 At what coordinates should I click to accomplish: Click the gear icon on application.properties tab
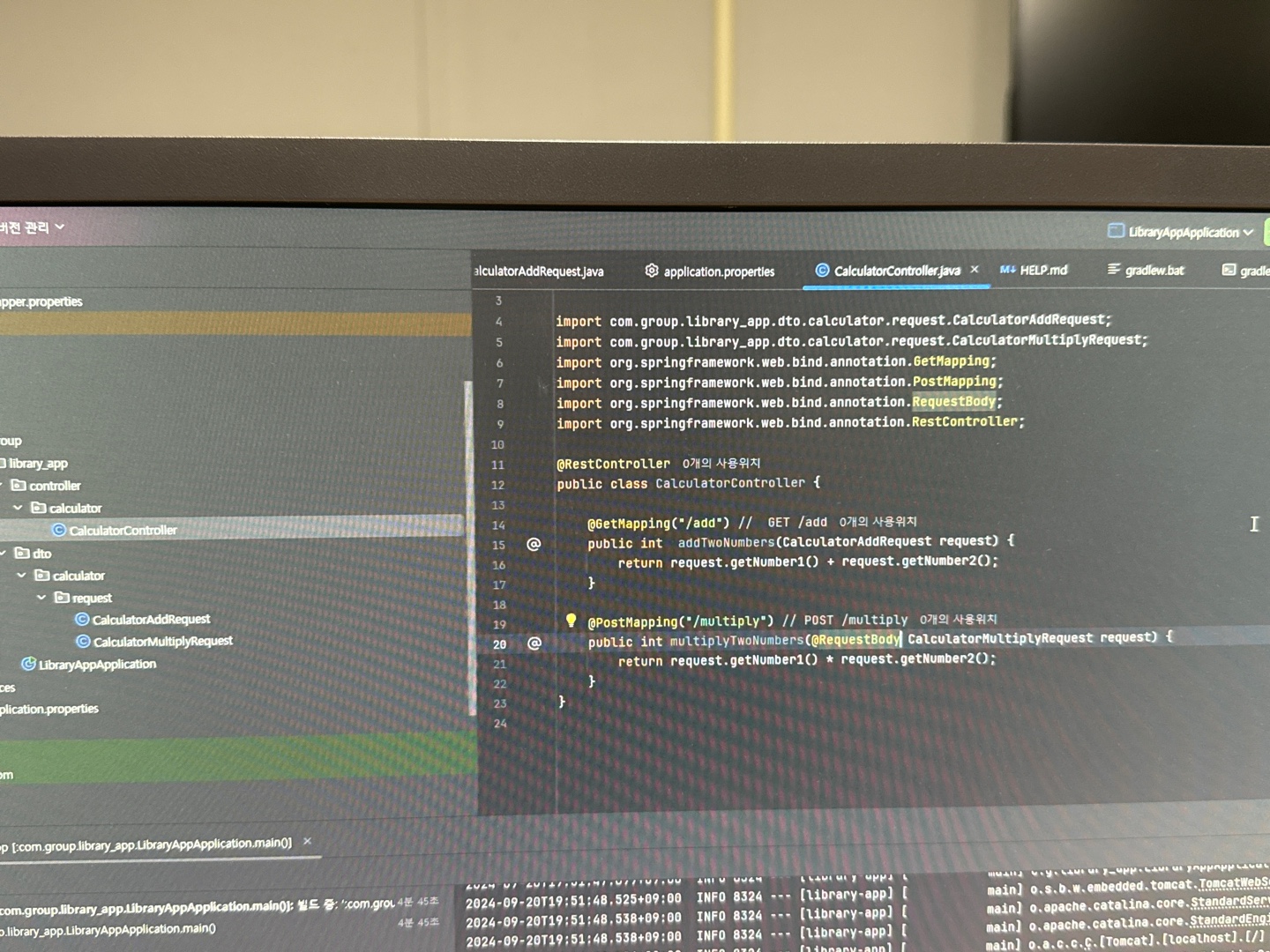[x=652, y=271]
